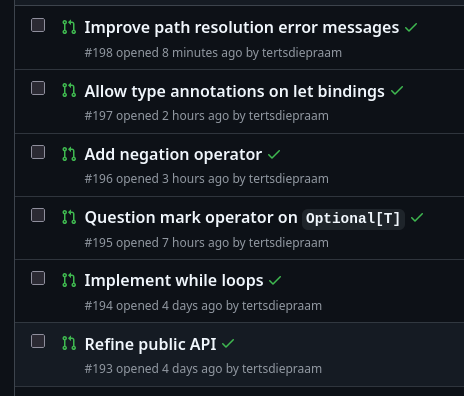Click pull request icon for Allow type annotations
464x396 pixels.
(x=69, y=91)
